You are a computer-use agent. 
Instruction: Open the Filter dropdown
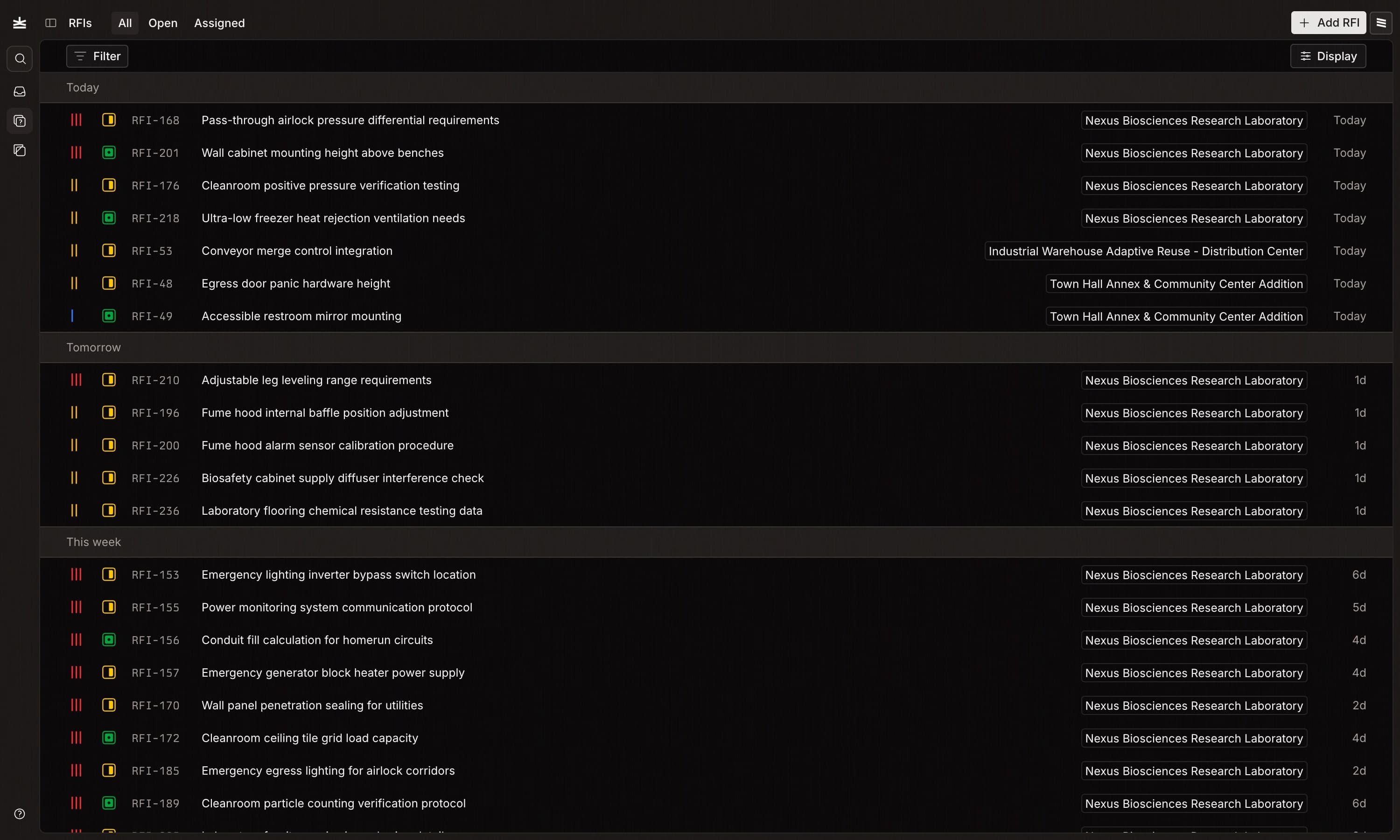[x=97, y=56]
